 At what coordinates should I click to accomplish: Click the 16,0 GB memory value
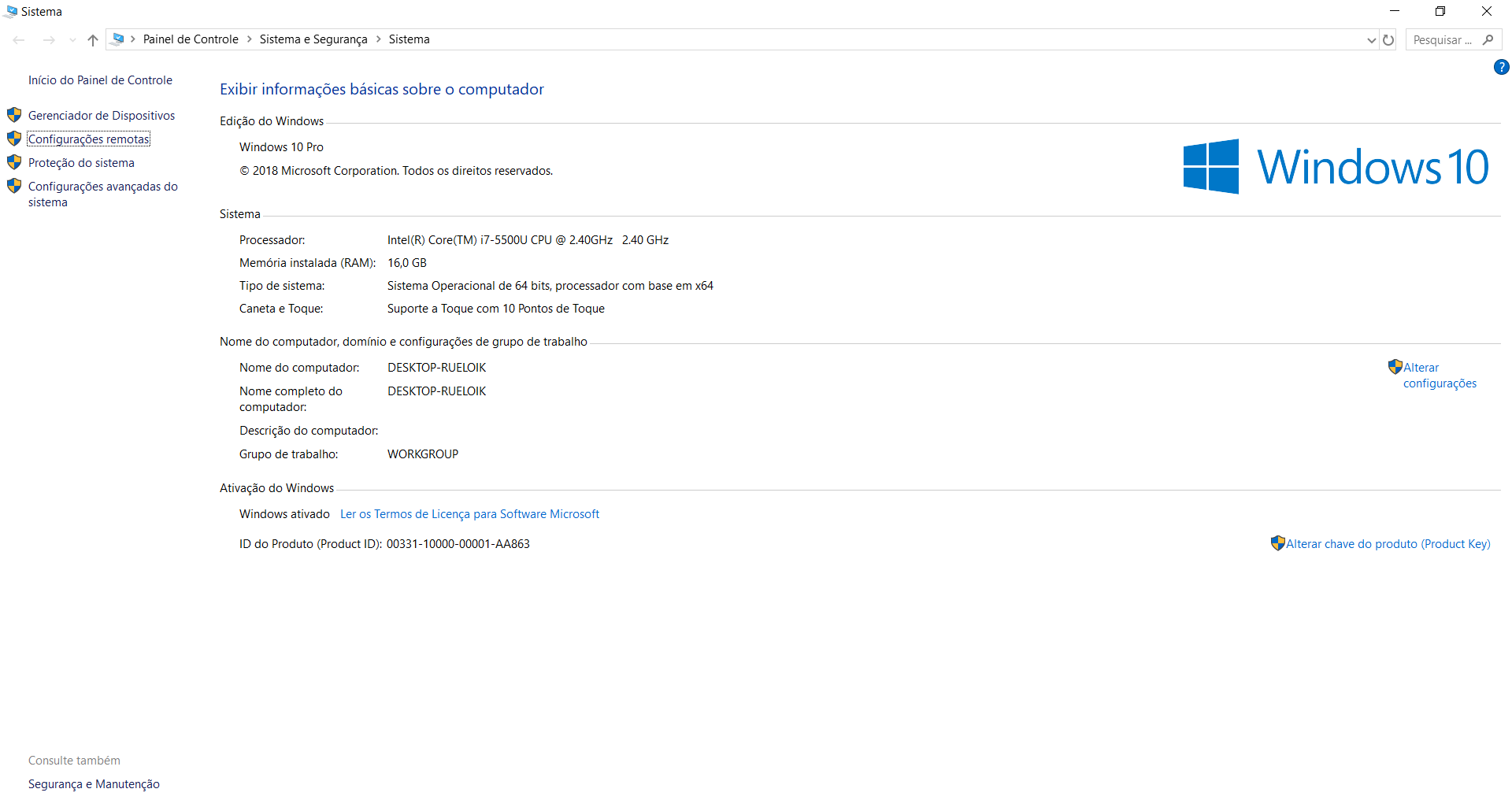(x=407, y=263)
